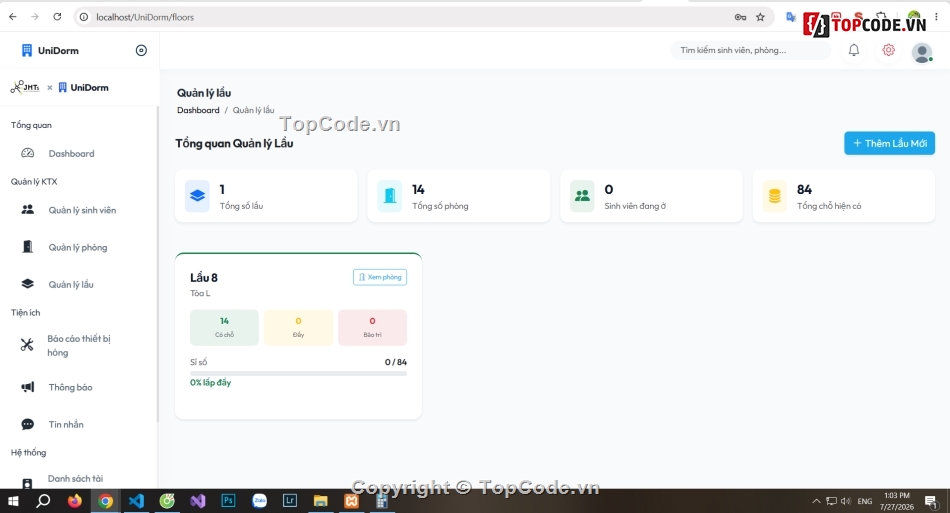
Task: Click the door icon beside Quản lý phòng
Action: pyautogui.click(x=28, y=247)
